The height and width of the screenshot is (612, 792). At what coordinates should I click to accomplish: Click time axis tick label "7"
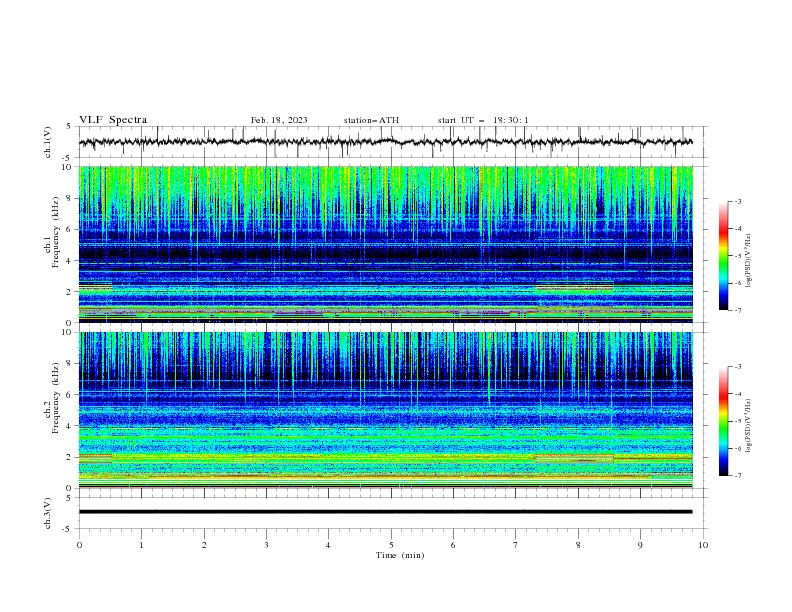[516, 545]
